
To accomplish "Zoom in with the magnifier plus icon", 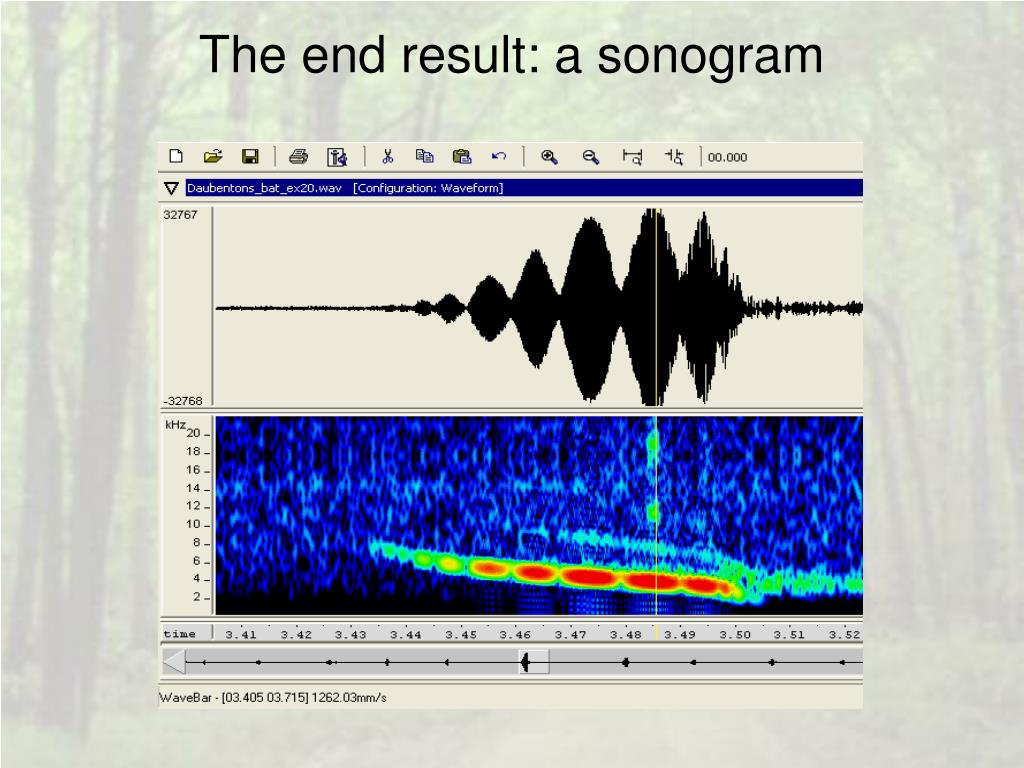I will [549, 157].
